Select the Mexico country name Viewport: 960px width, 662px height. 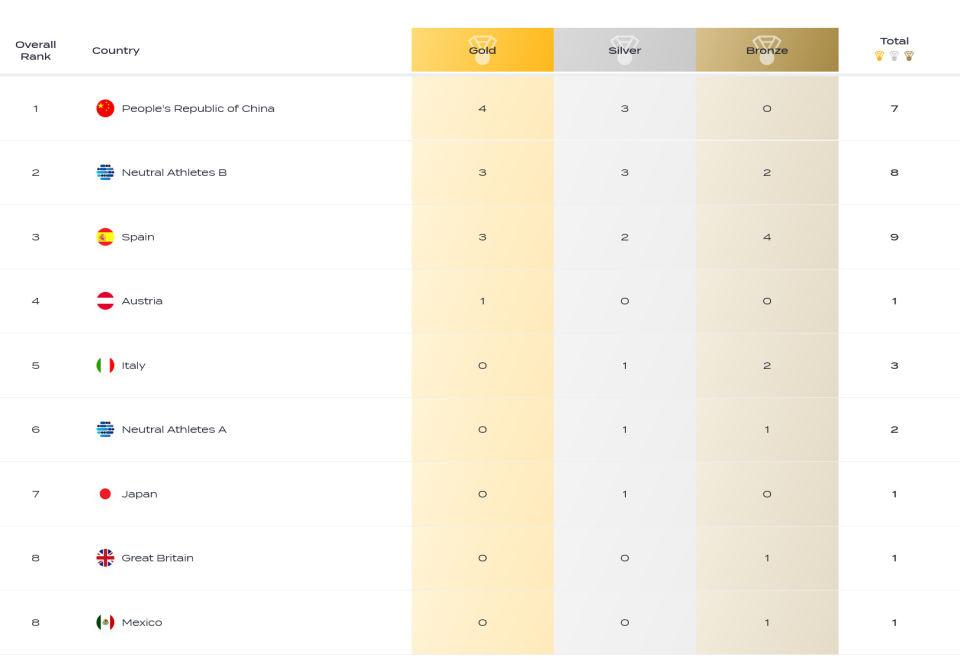(142, 622)
